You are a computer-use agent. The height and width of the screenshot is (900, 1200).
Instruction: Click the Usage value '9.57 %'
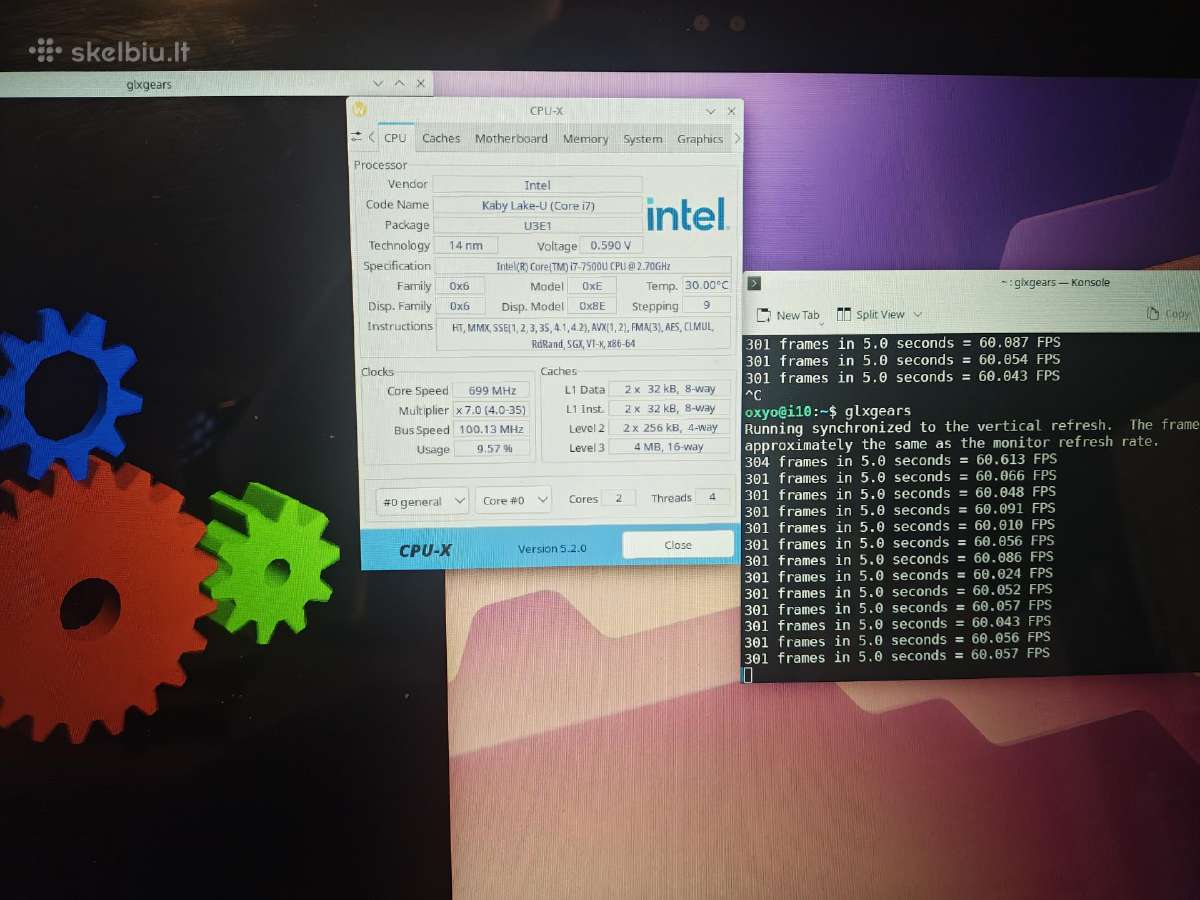click(x=491, y=449)
